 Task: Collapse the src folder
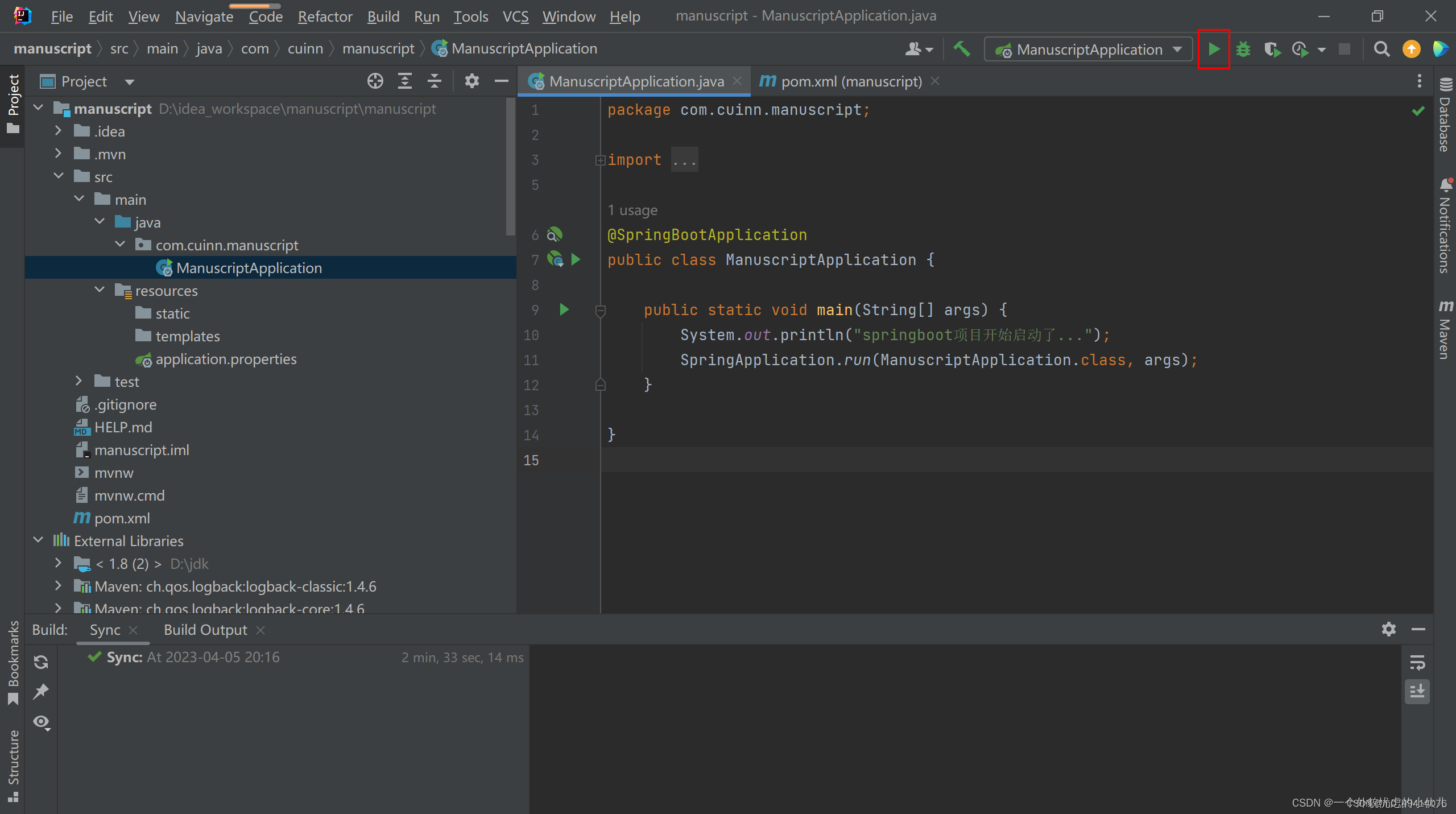(x=58, y=176)
